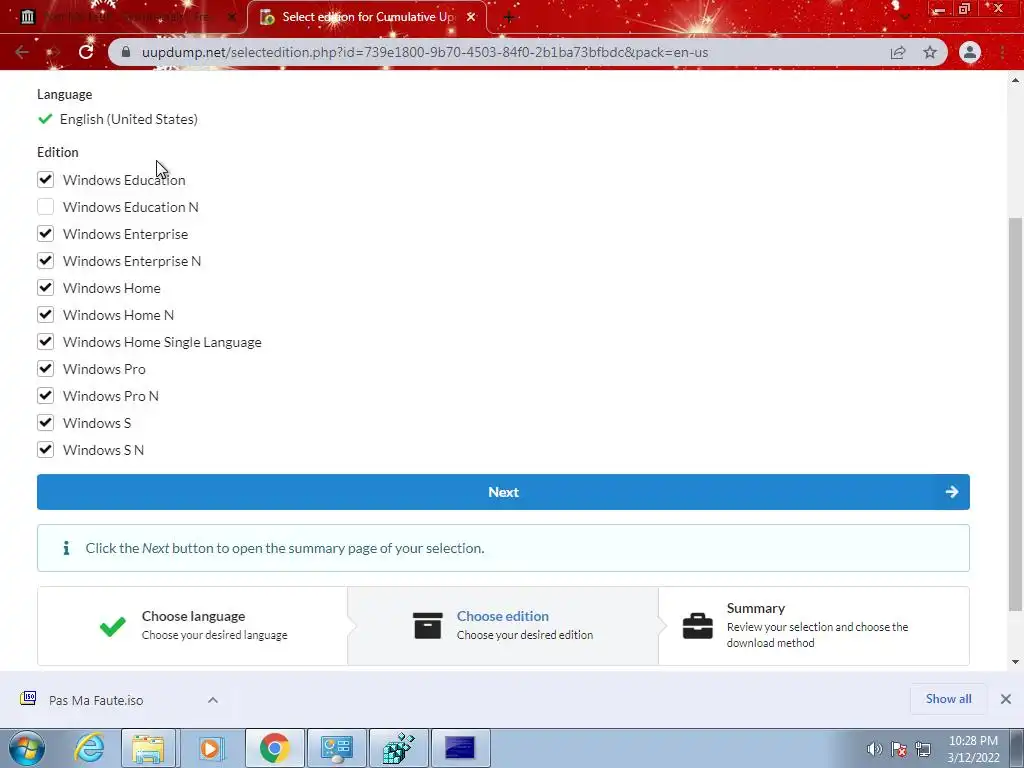Check the Windows Education N checkbox
Screen dimensions: 1024x768
point(45,206)
